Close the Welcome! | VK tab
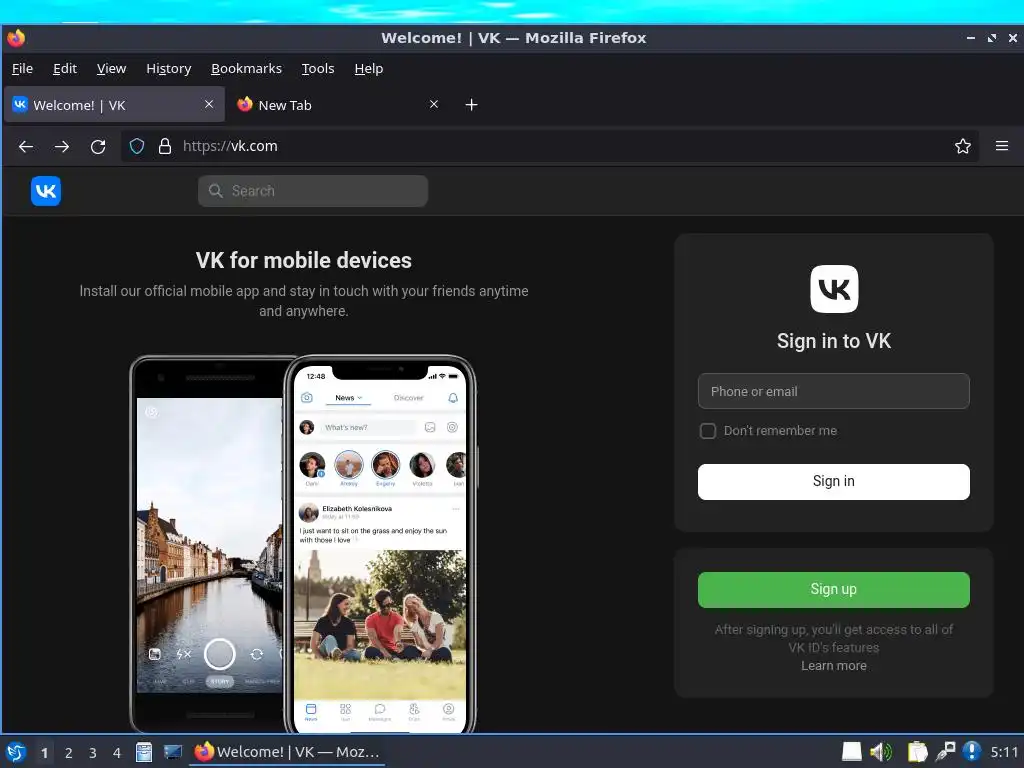The image size is (1024, 768). [x=209, y=104]
